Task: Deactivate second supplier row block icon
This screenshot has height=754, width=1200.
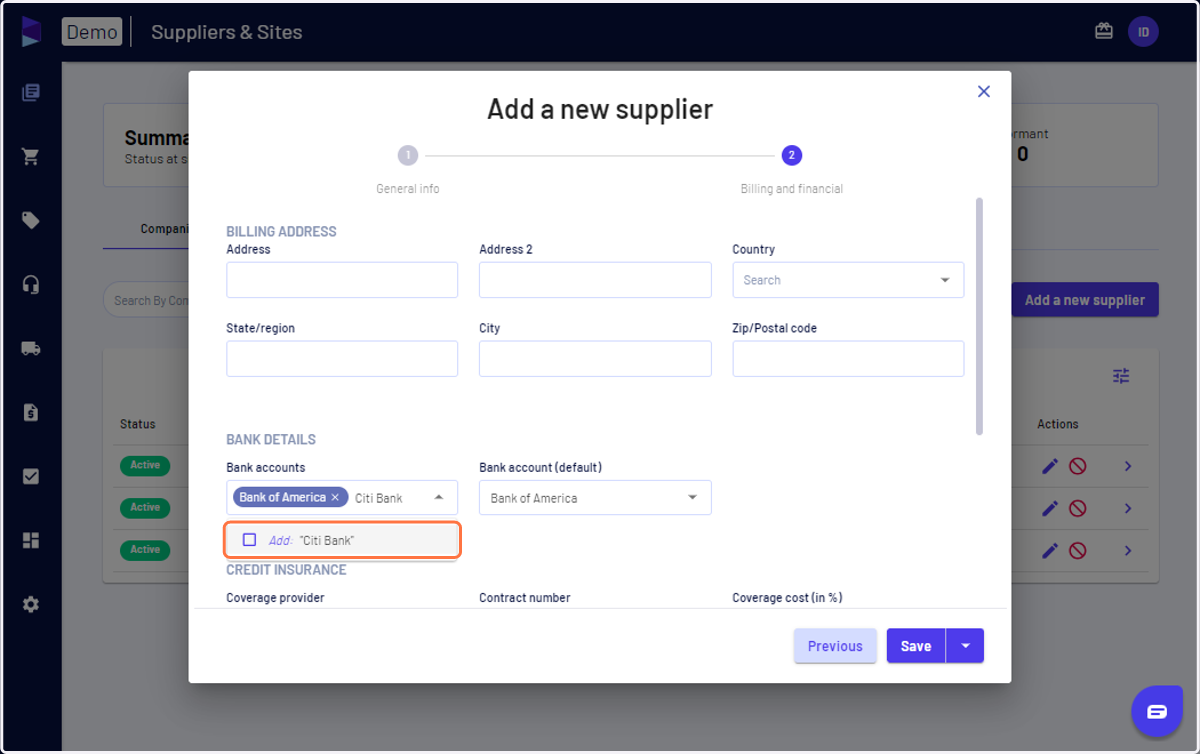Action: click(x=1078, y=508)
